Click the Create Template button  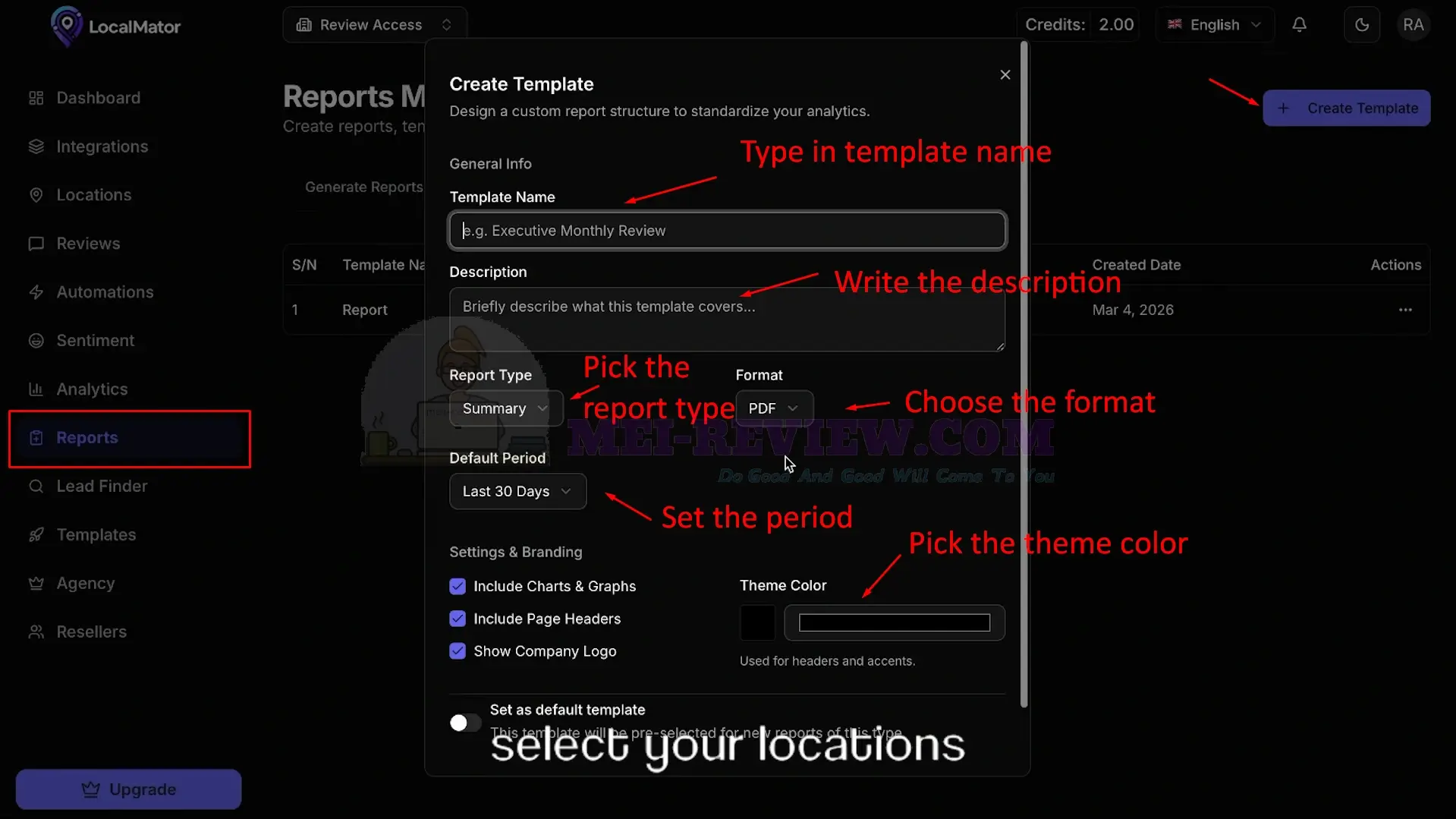1347,109
